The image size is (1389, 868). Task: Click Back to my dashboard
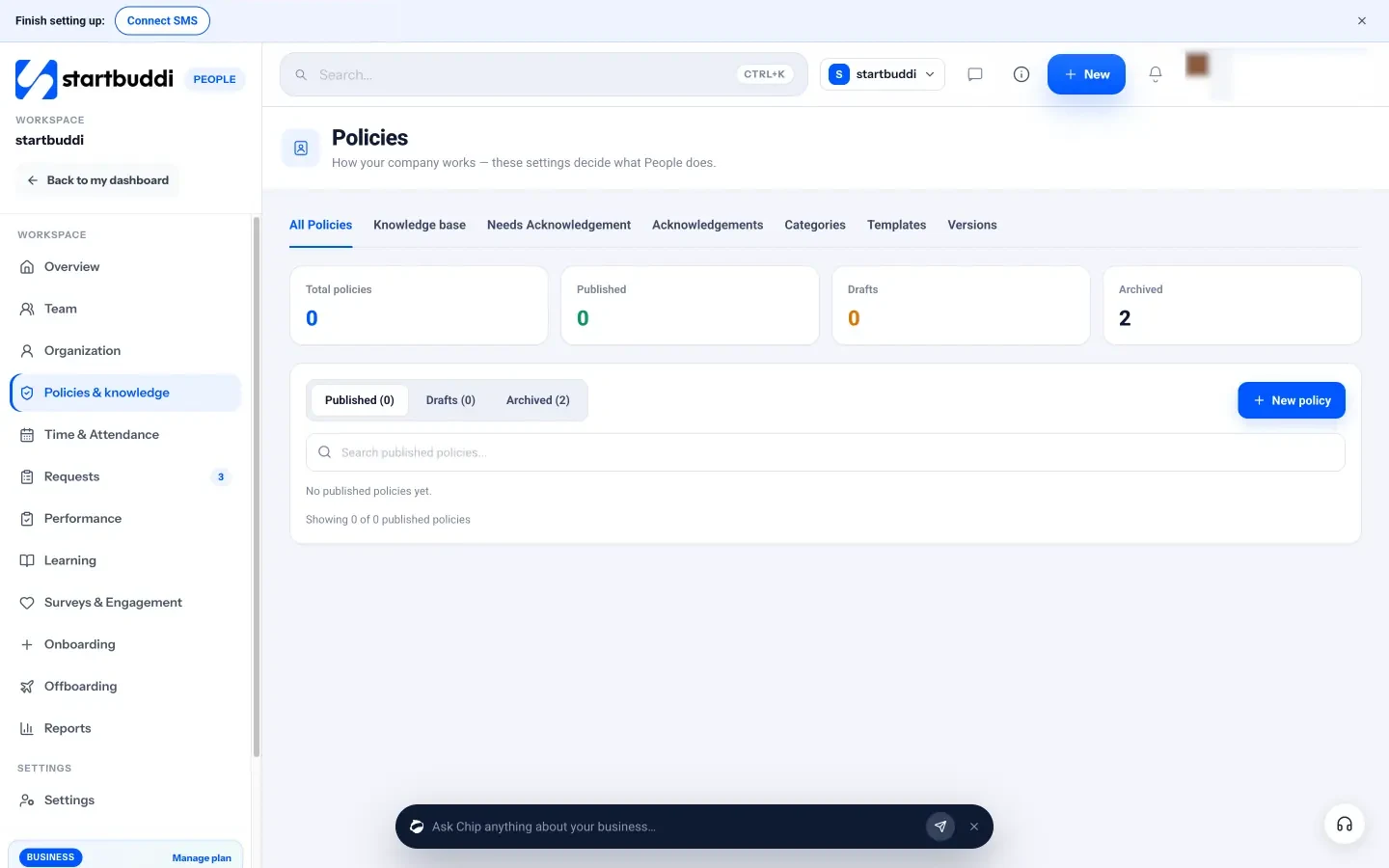pos(97,180)
